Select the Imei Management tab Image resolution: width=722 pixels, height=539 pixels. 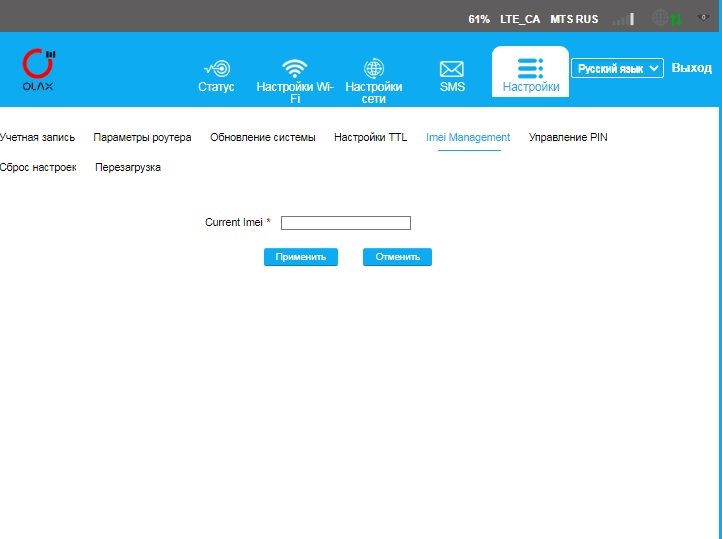pyautogui.click(x=467, y=137)
